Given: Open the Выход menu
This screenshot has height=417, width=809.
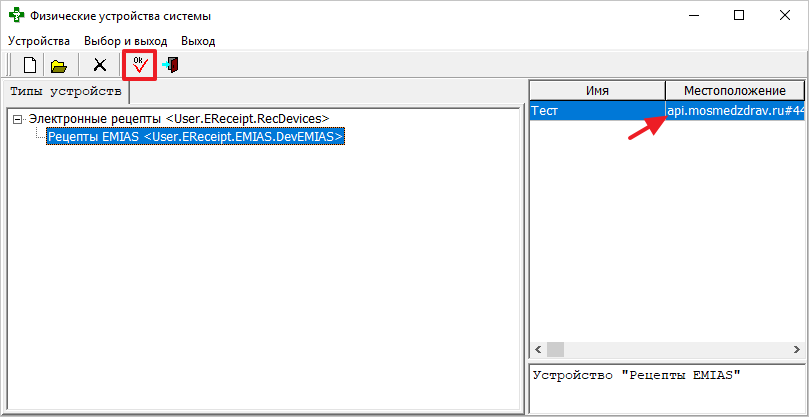Looking at the screenshot, I should point(198,41).
